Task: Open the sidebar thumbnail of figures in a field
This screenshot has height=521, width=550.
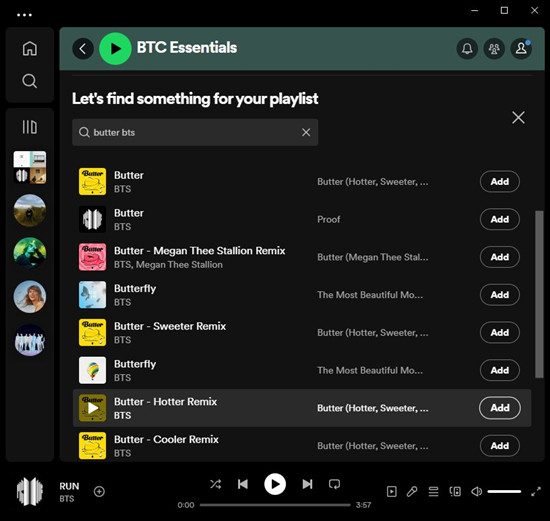Action: tap(29, 211)
